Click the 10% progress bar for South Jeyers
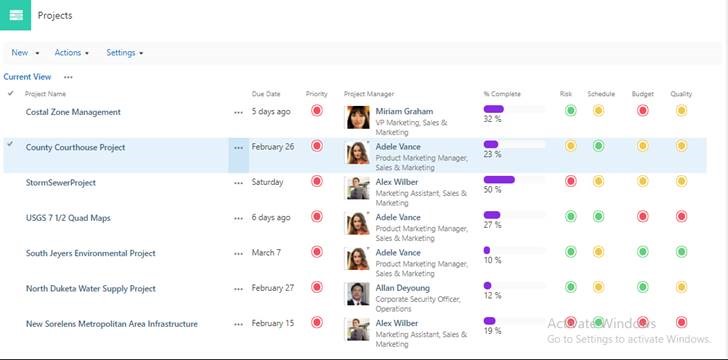The height and width of the screenshot is (360, 728). [514, 250]
